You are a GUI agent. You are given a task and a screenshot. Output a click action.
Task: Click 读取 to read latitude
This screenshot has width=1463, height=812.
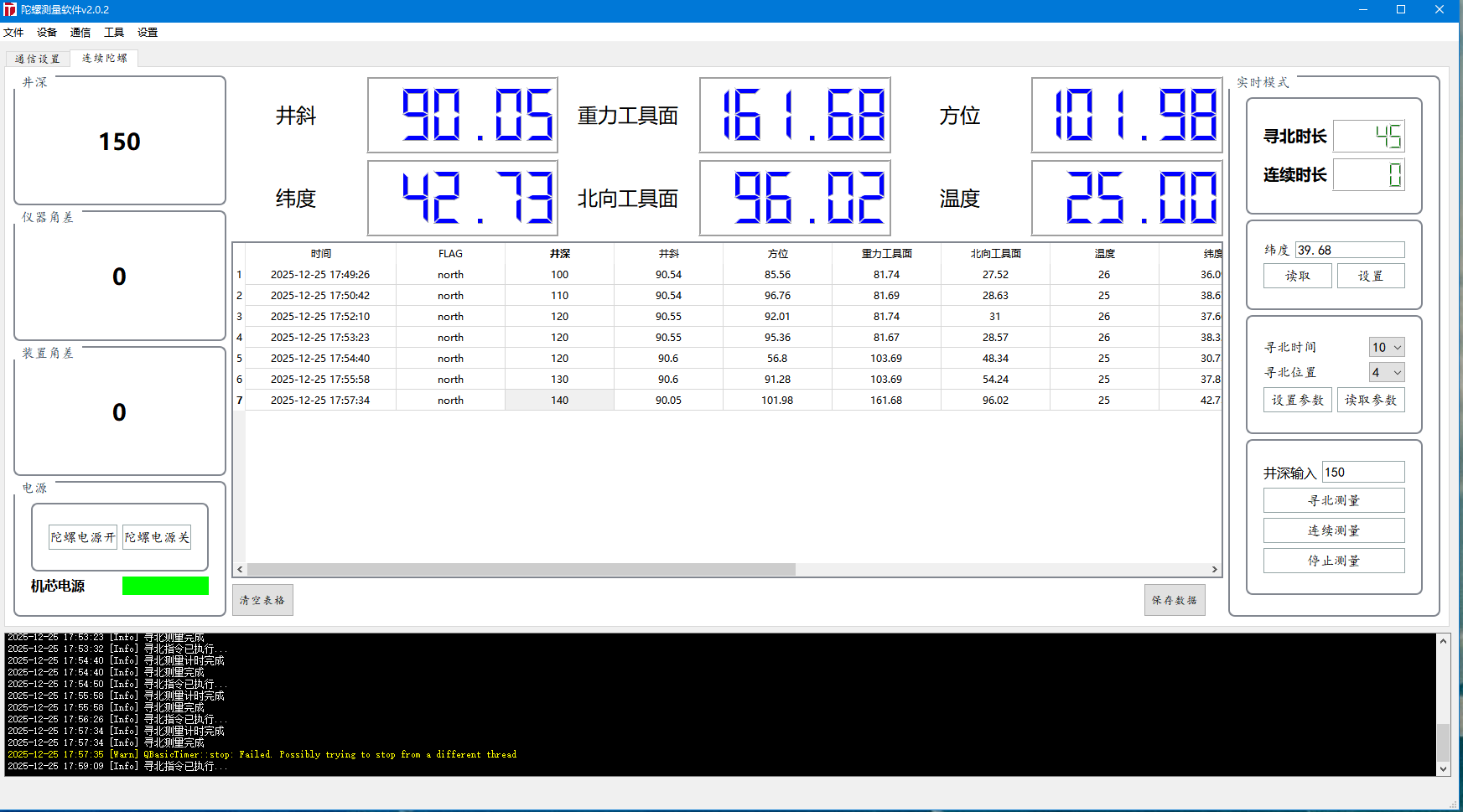tap(1297, 276)
